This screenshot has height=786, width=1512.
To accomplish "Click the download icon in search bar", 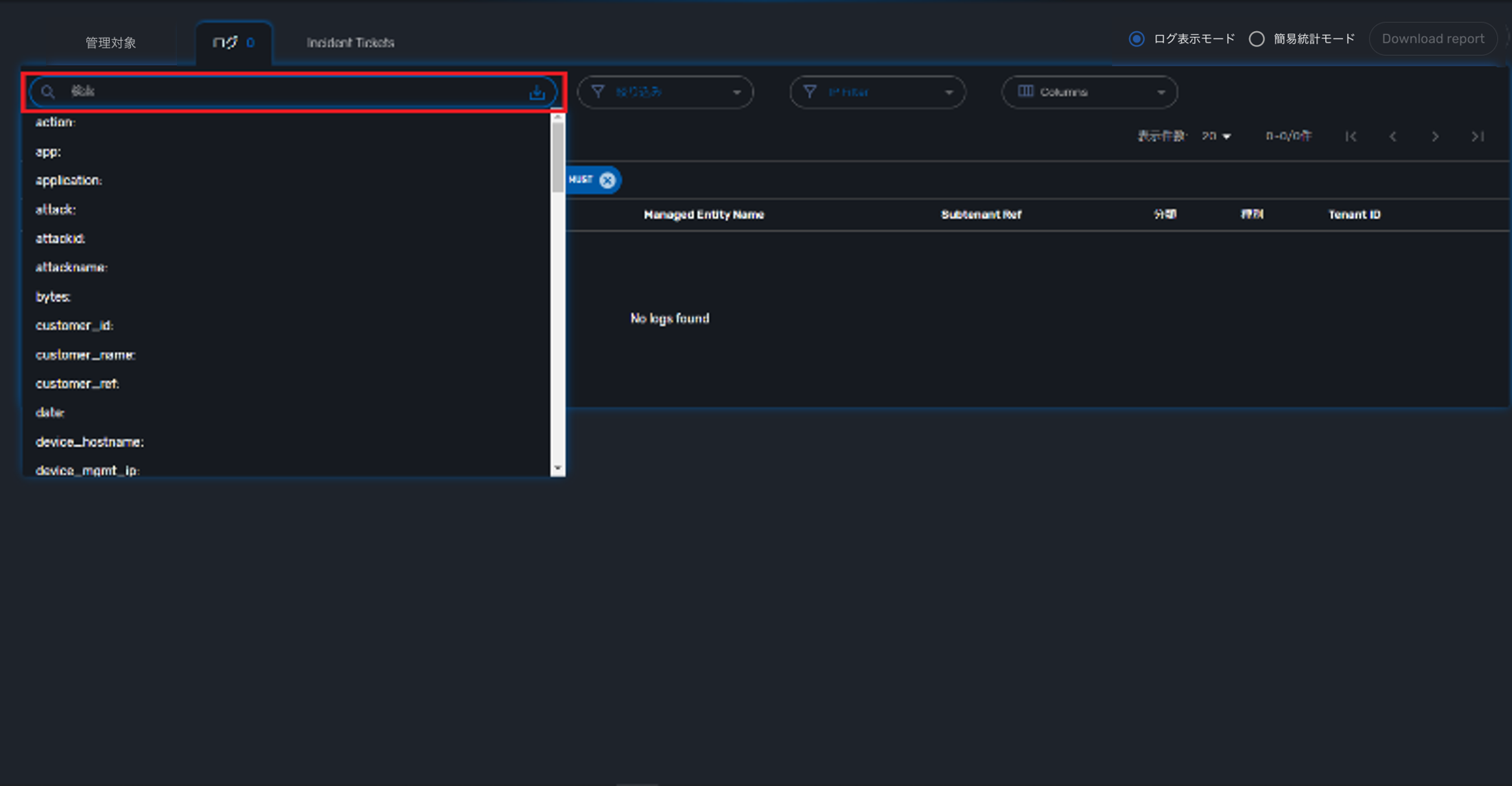I will coord(537,93).
